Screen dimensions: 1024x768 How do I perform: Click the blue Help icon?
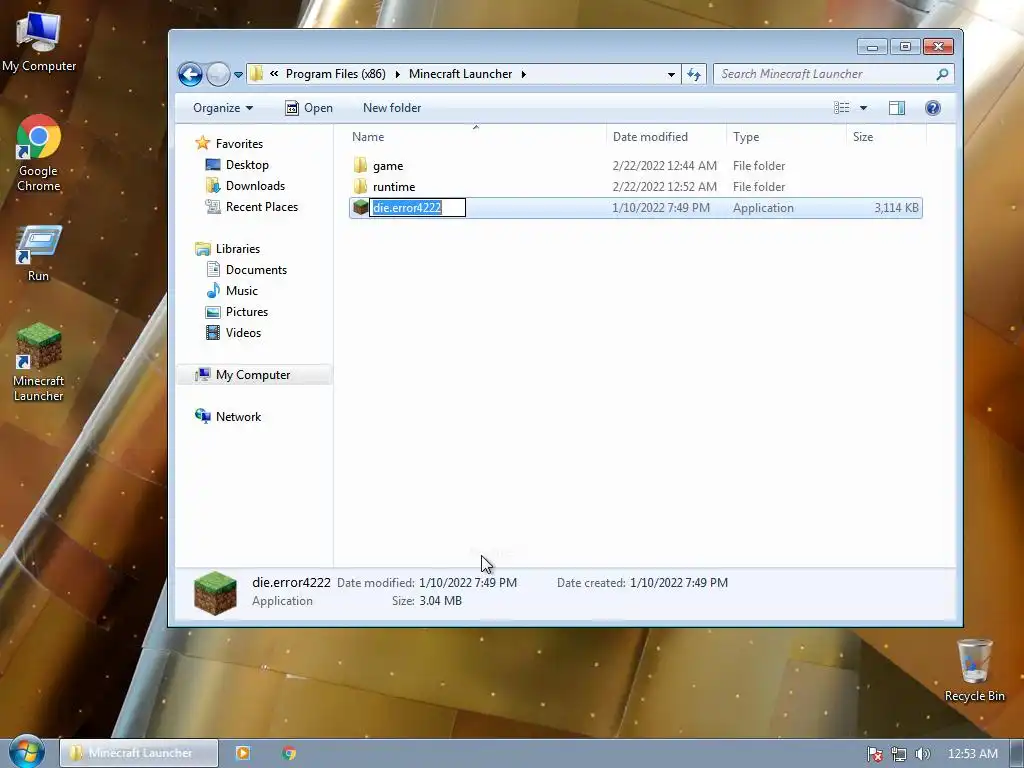[933, 108]
